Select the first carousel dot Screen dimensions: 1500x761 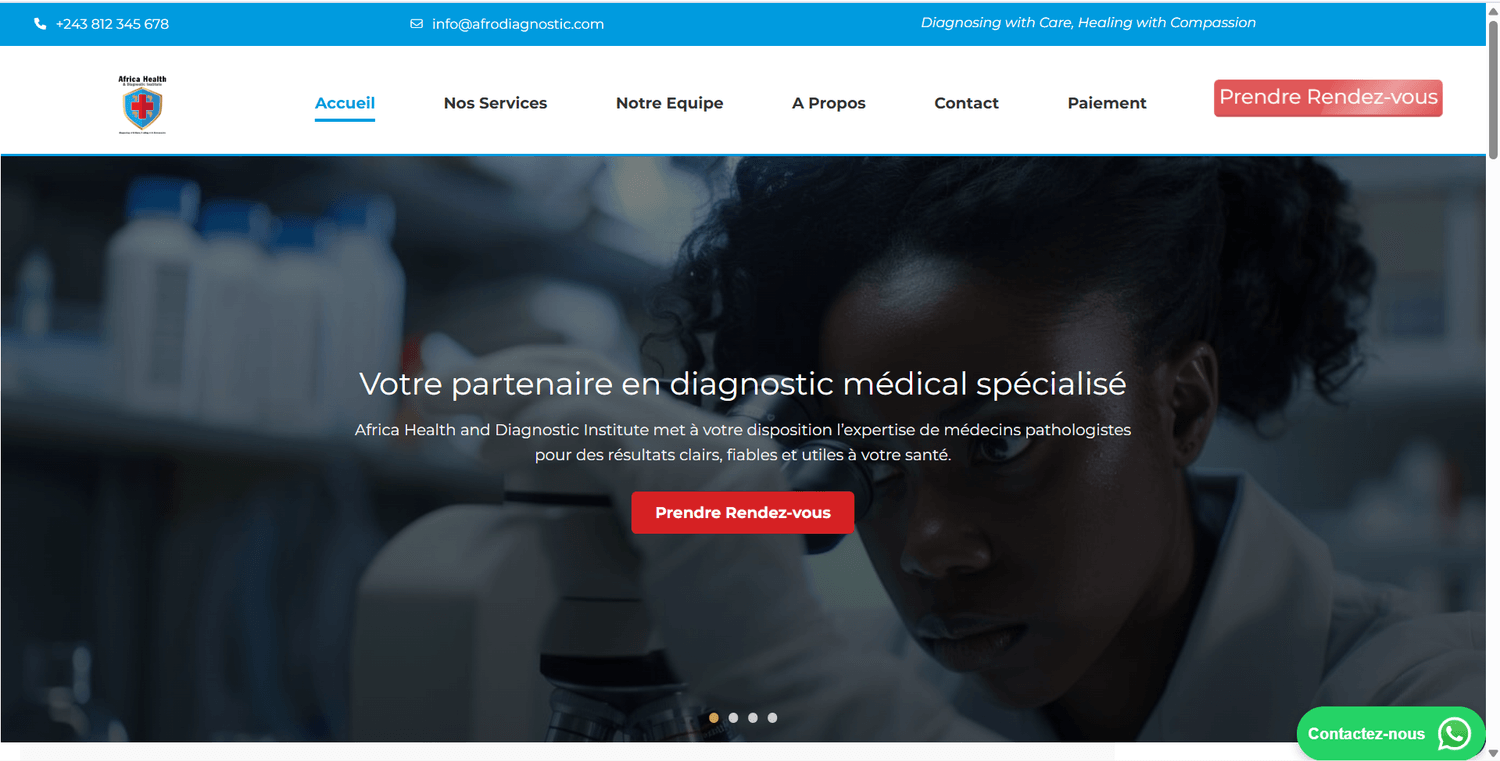pyautogui.click(x=713, y=717)
